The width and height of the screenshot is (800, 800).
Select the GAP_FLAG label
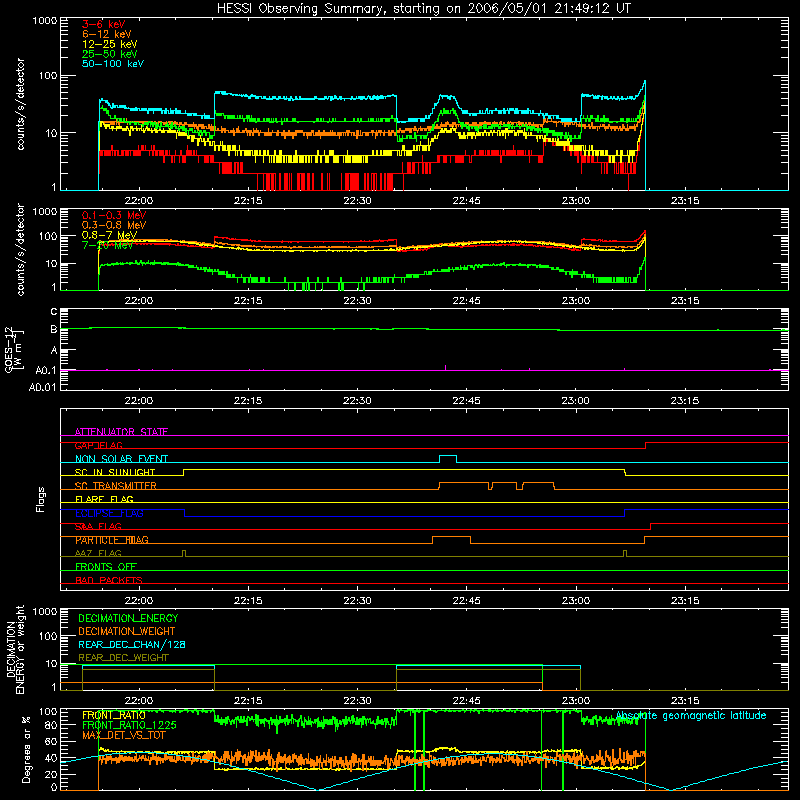point(98,445)
